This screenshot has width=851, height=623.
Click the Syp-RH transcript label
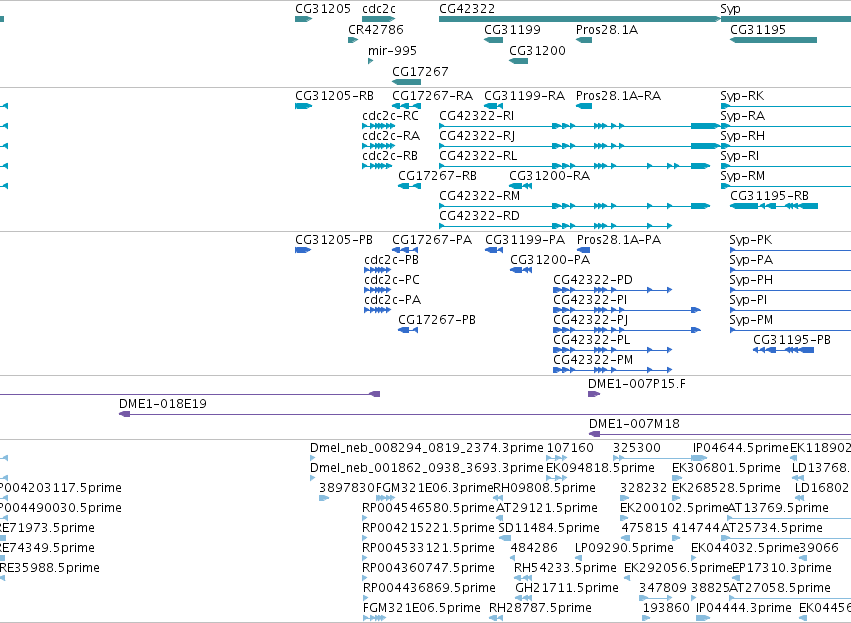[742, 136]
